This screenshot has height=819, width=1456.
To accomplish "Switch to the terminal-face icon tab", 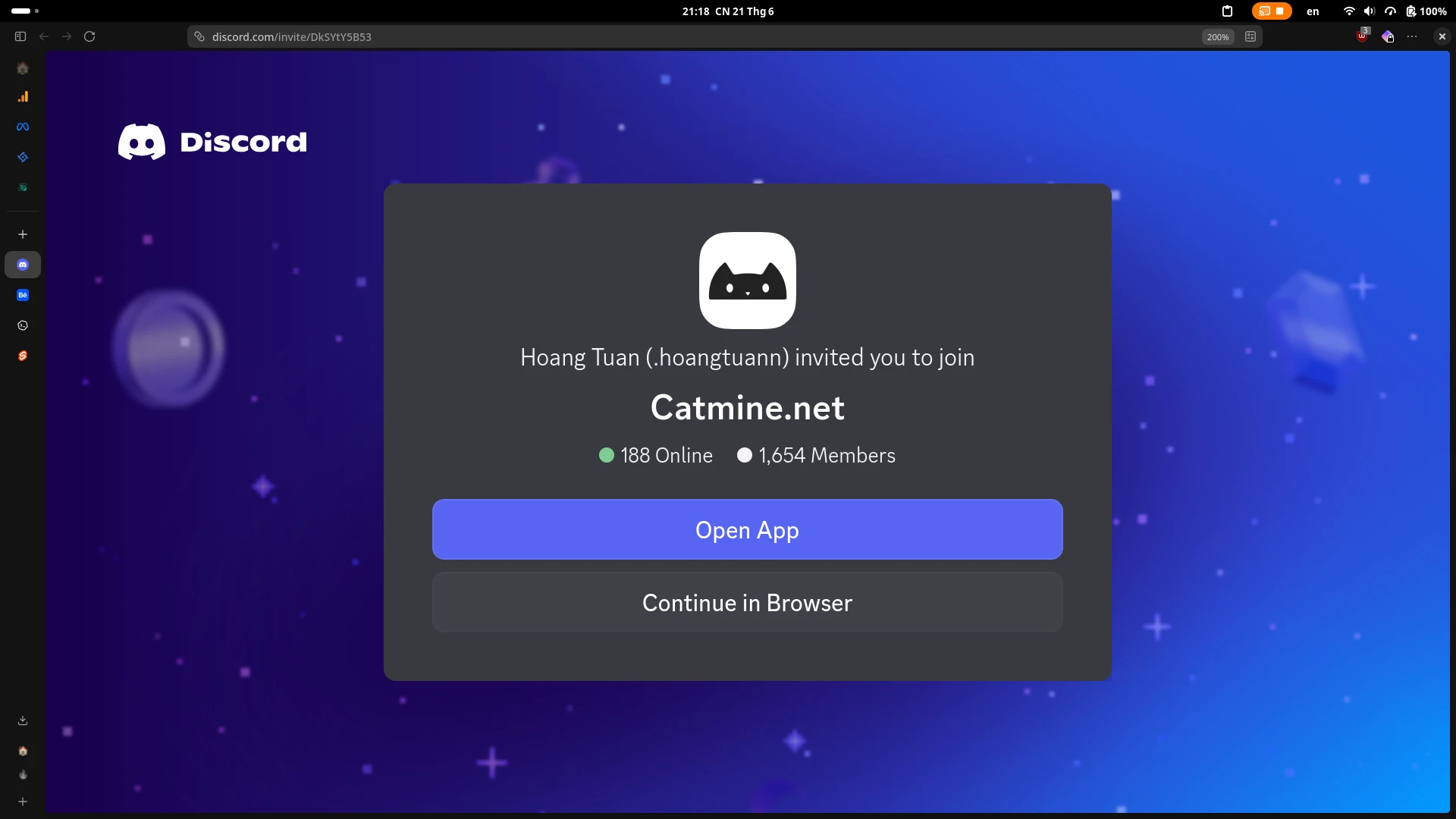I will (x=23, y=325).
